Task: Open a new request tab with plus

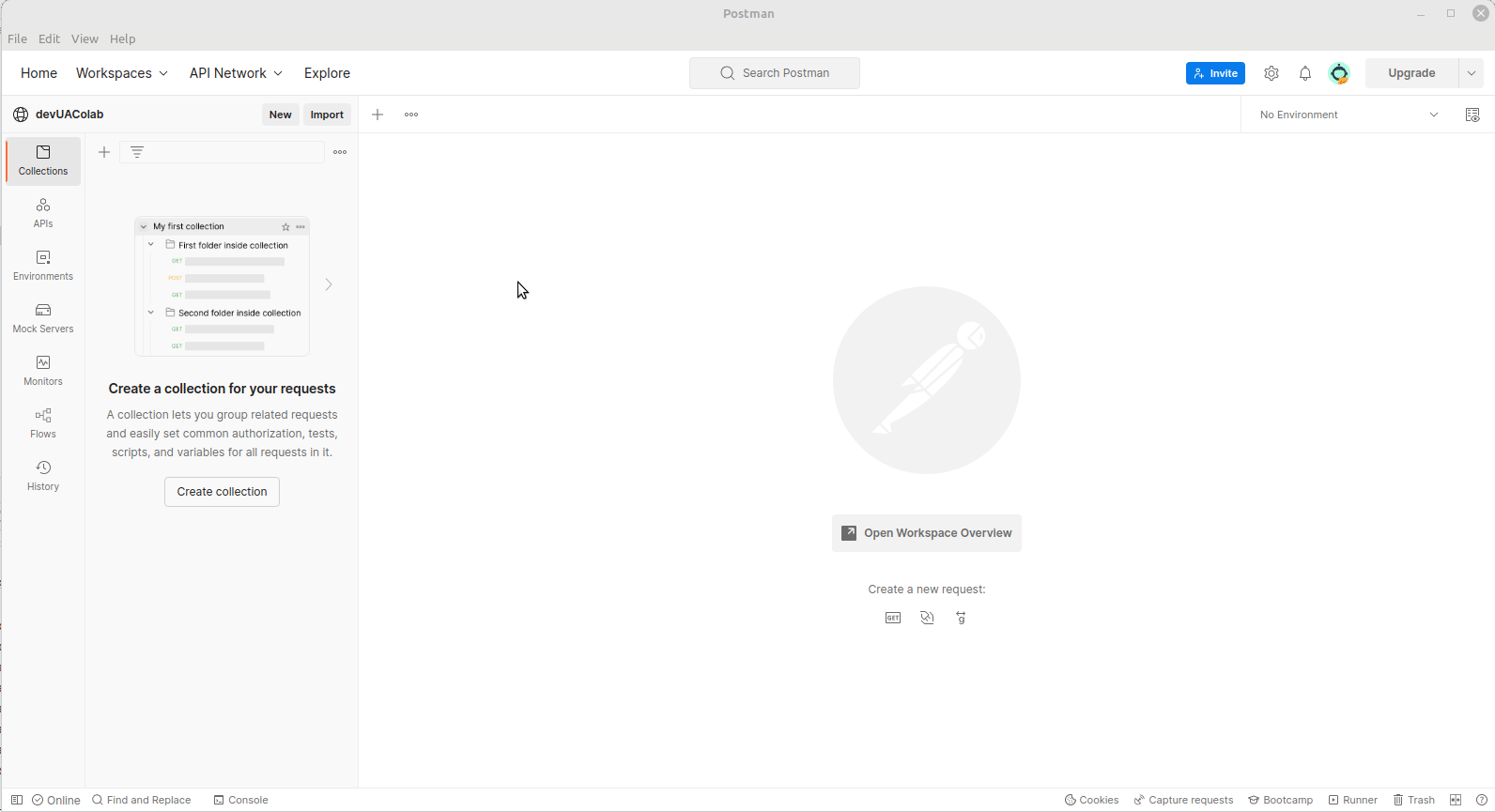Action: tap(378, 115)
